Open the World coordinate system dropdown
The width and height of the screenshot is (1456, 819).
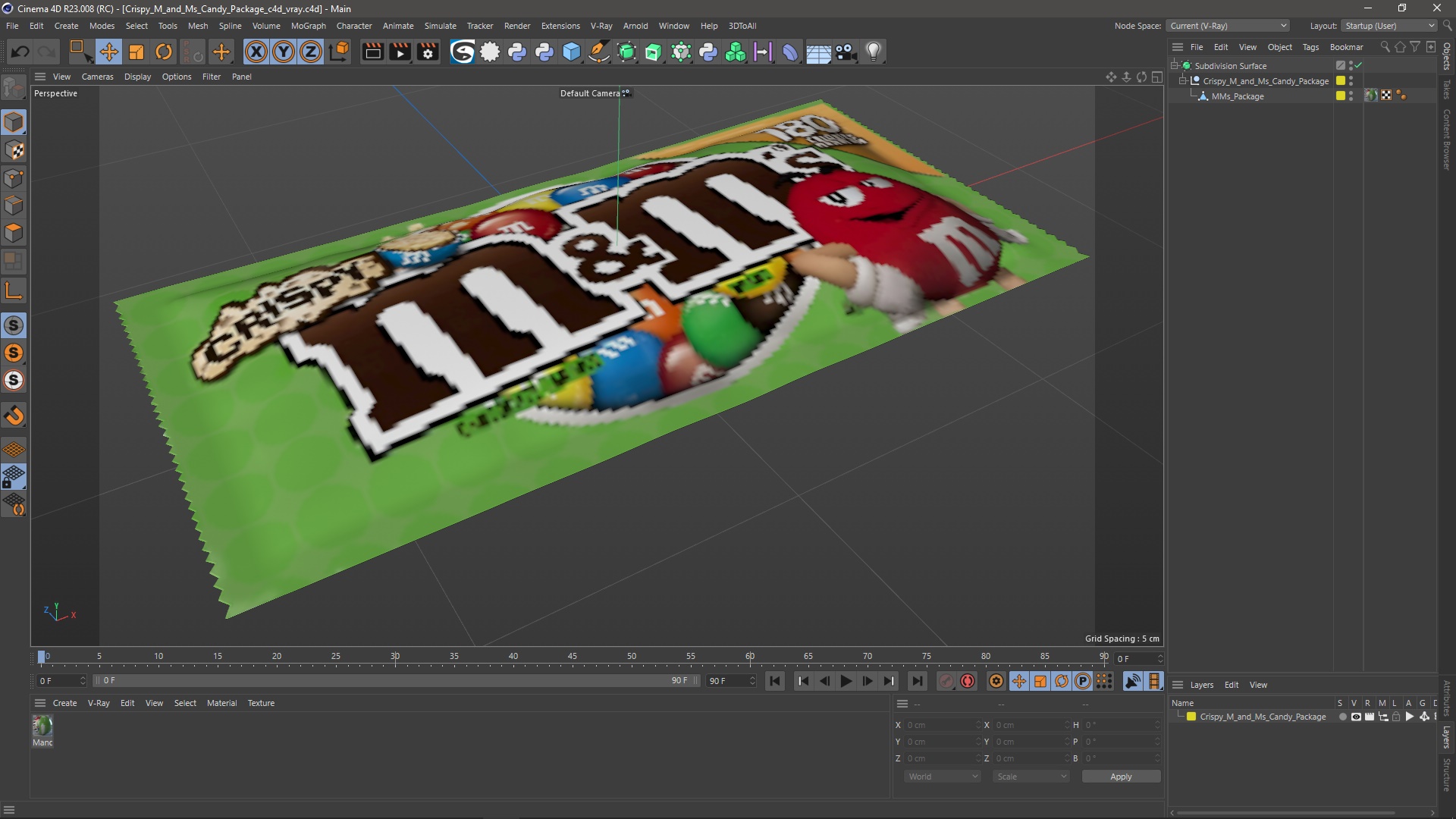(943, 777)
